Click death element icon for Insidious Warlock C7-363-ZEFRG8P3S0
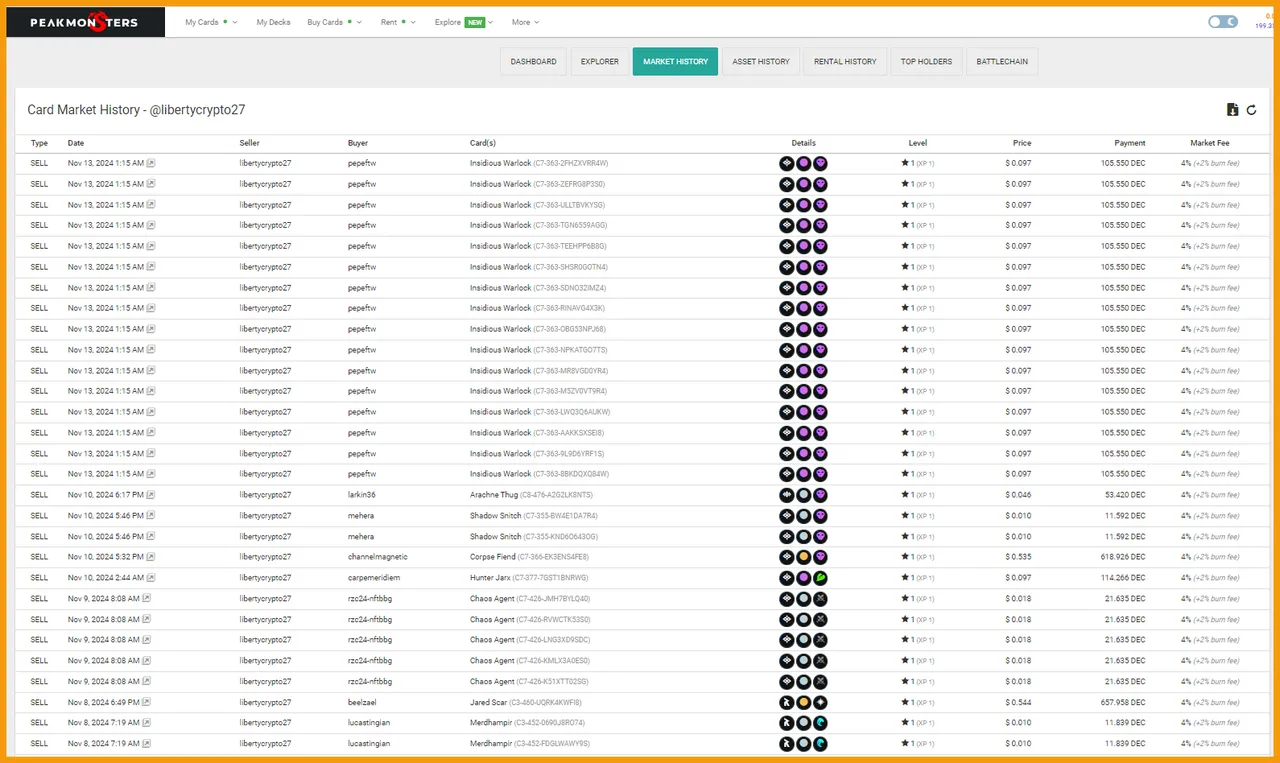The image size is (1280, 763). (820, 185)
